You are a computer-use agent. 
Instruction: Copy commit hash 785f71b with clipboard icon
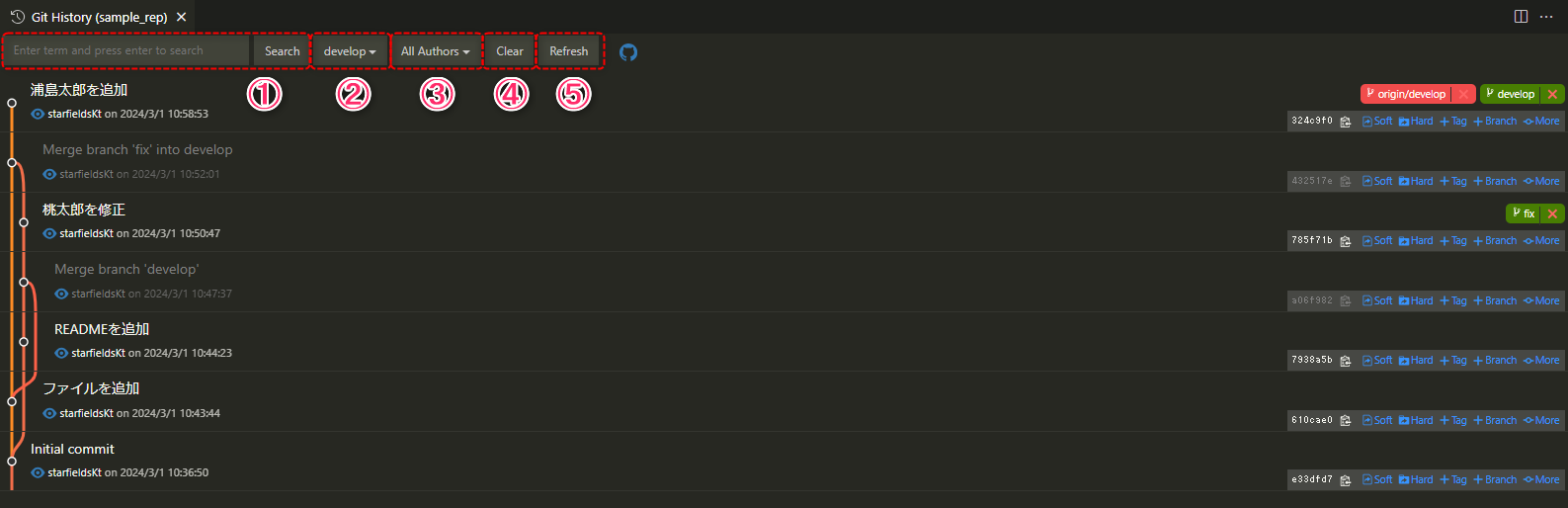(1346, 241)
